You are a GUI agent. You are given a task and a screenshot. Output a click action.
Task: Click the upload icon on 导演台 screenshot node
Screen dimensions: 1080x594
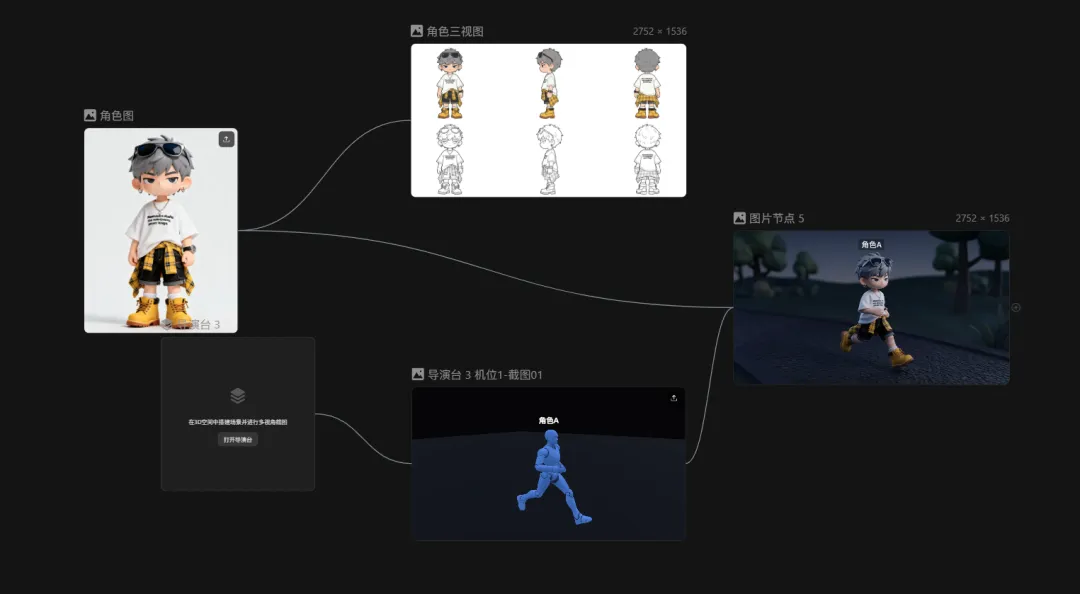tap(674, 398)
